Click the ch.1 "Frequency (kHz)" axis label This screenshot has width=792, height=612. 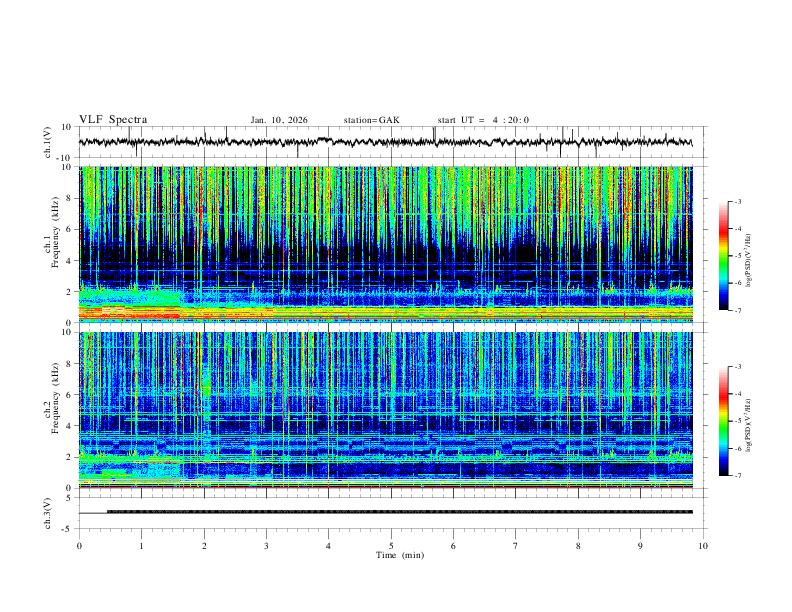(x=55, y=232)
